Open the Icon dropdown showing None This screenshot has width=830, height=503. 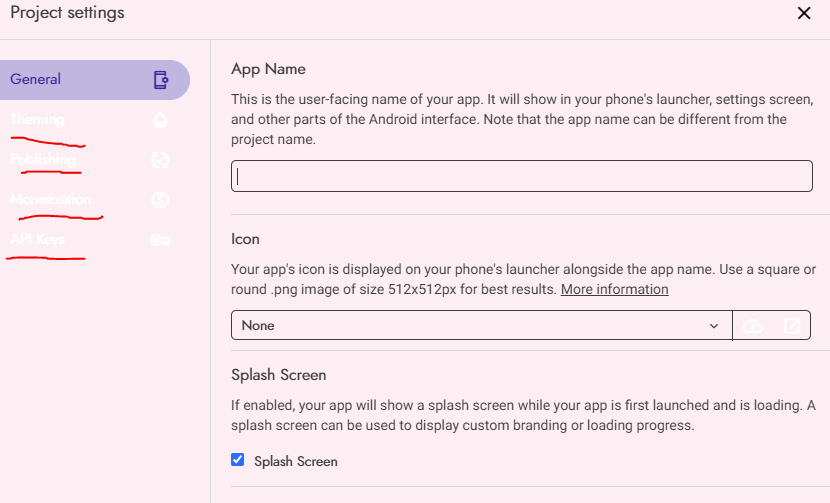470,326
